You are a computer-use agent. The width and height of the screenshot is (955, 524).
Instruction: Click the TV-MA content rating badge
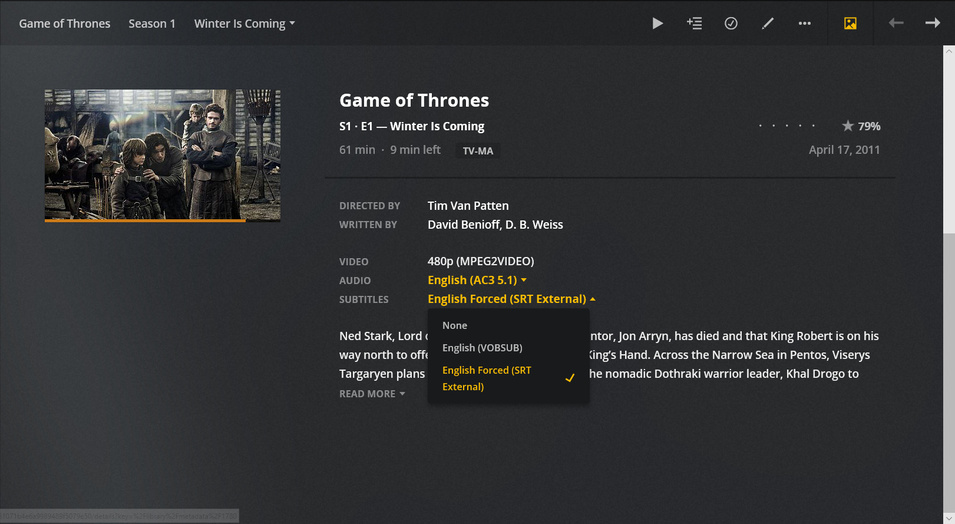click(x=478, y=150)
